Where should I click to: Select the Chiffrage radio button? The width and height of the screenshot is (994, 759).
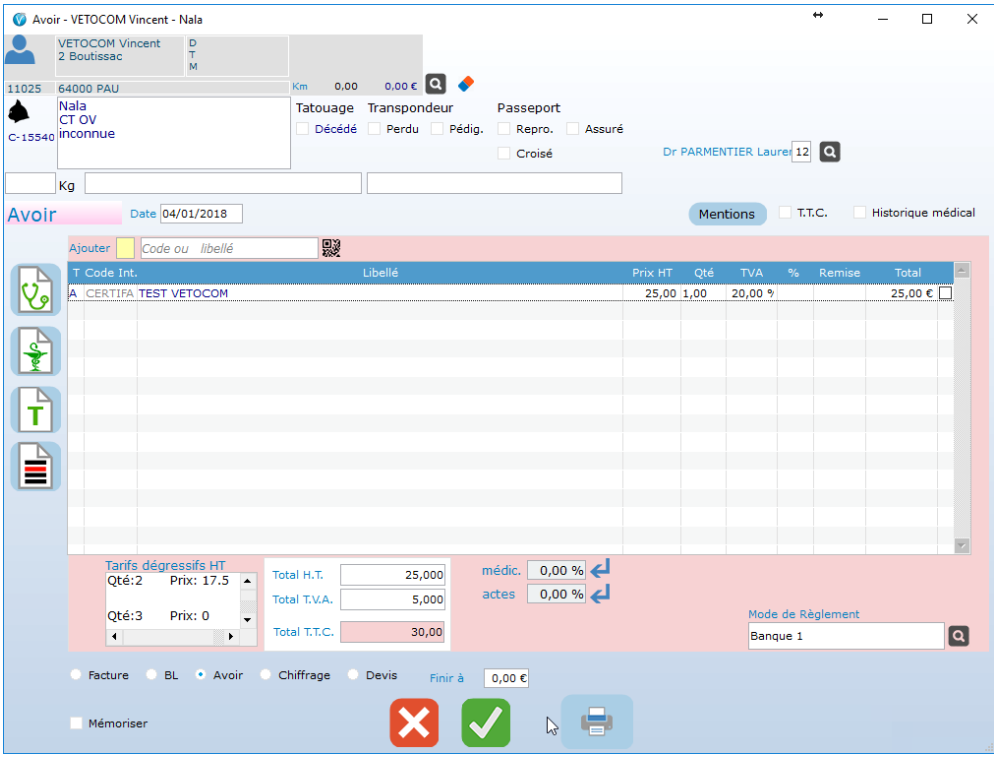tap(266, 675)
